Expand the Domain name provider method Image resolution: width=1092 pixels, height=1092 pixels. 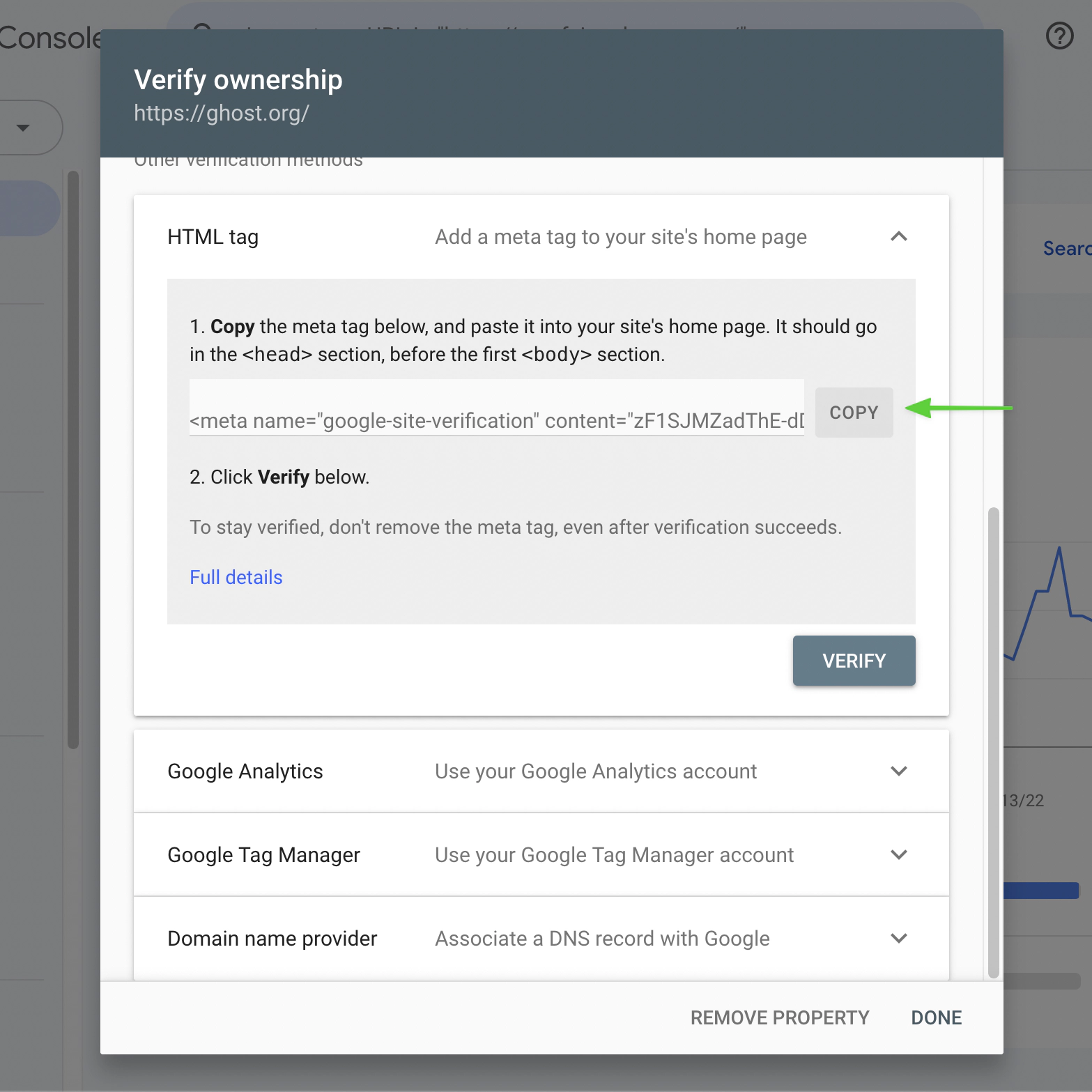point(898,939)
